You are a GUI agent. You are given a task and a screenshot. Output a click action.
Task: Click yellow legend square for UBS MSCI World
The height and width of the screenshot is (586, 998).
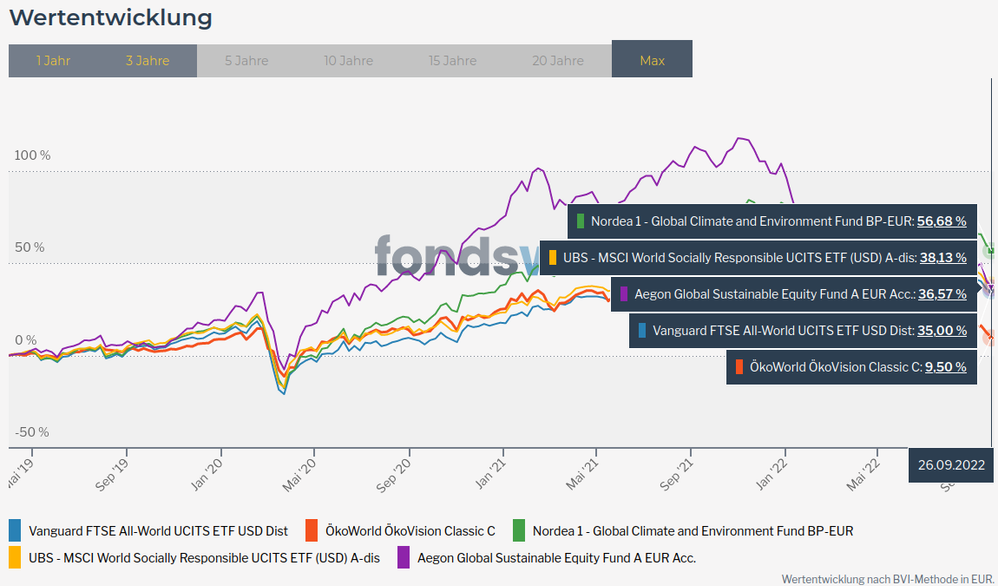click(x=15, y=557)
